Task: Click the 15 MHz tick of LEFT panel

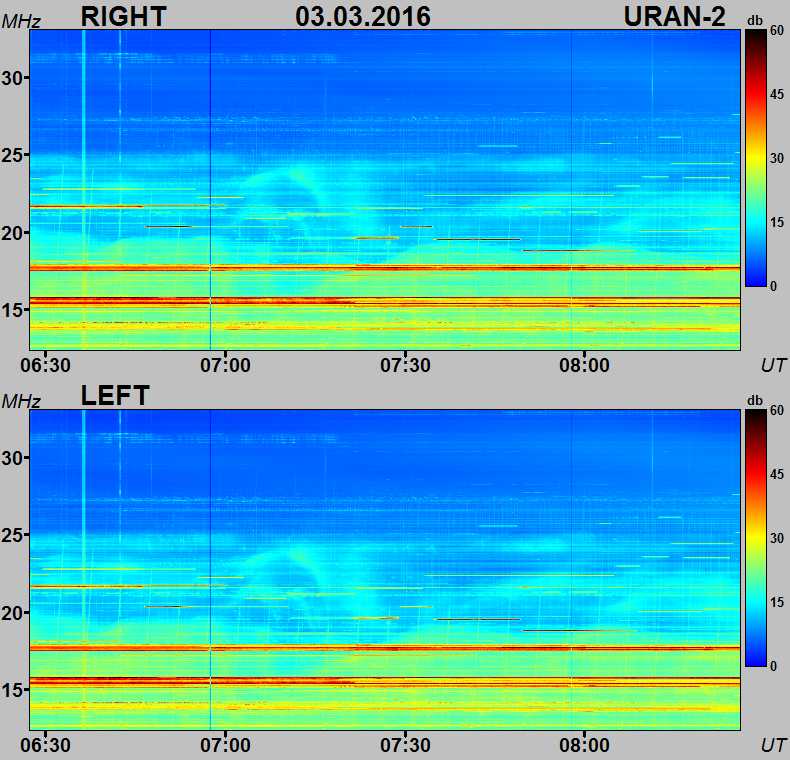Action: pyautogui.click(x=12, y=689)
